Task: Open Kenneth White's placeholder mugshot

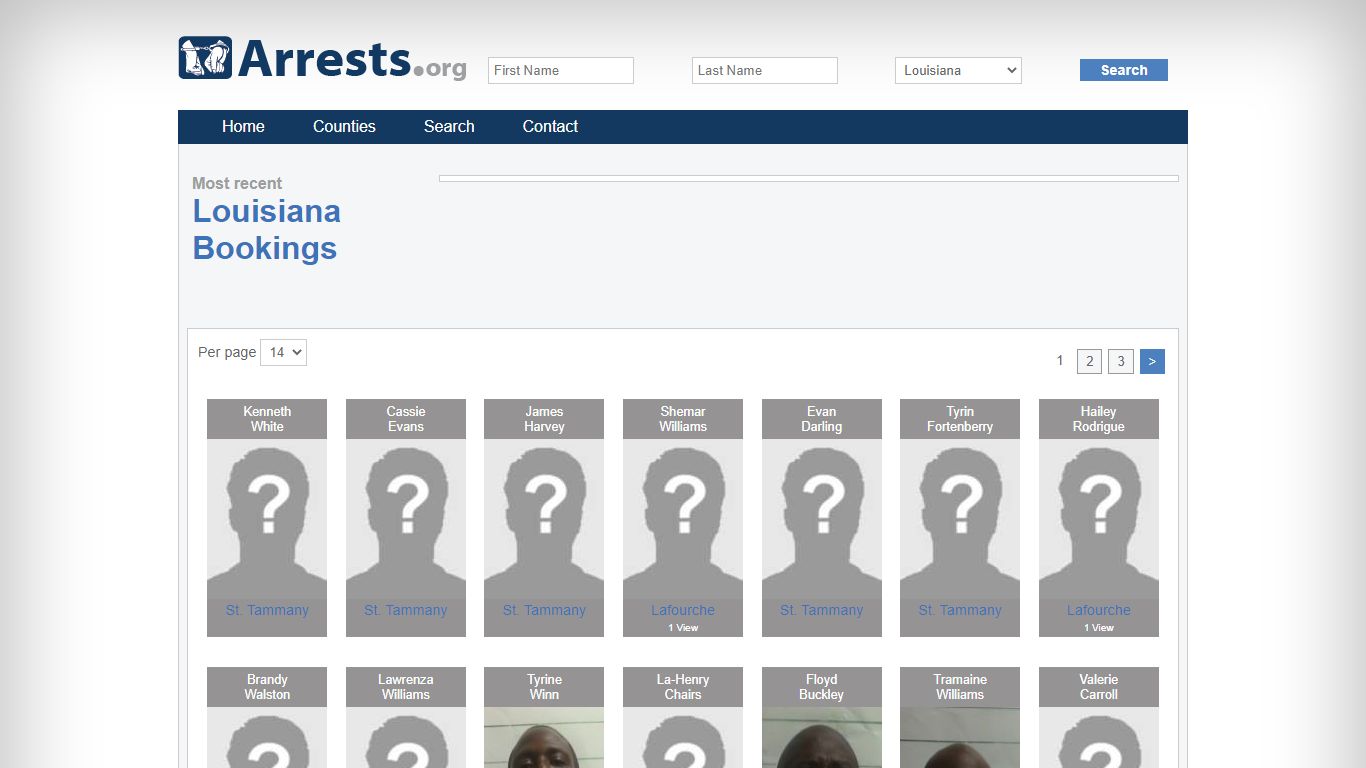Action: [x=267, y=519]
